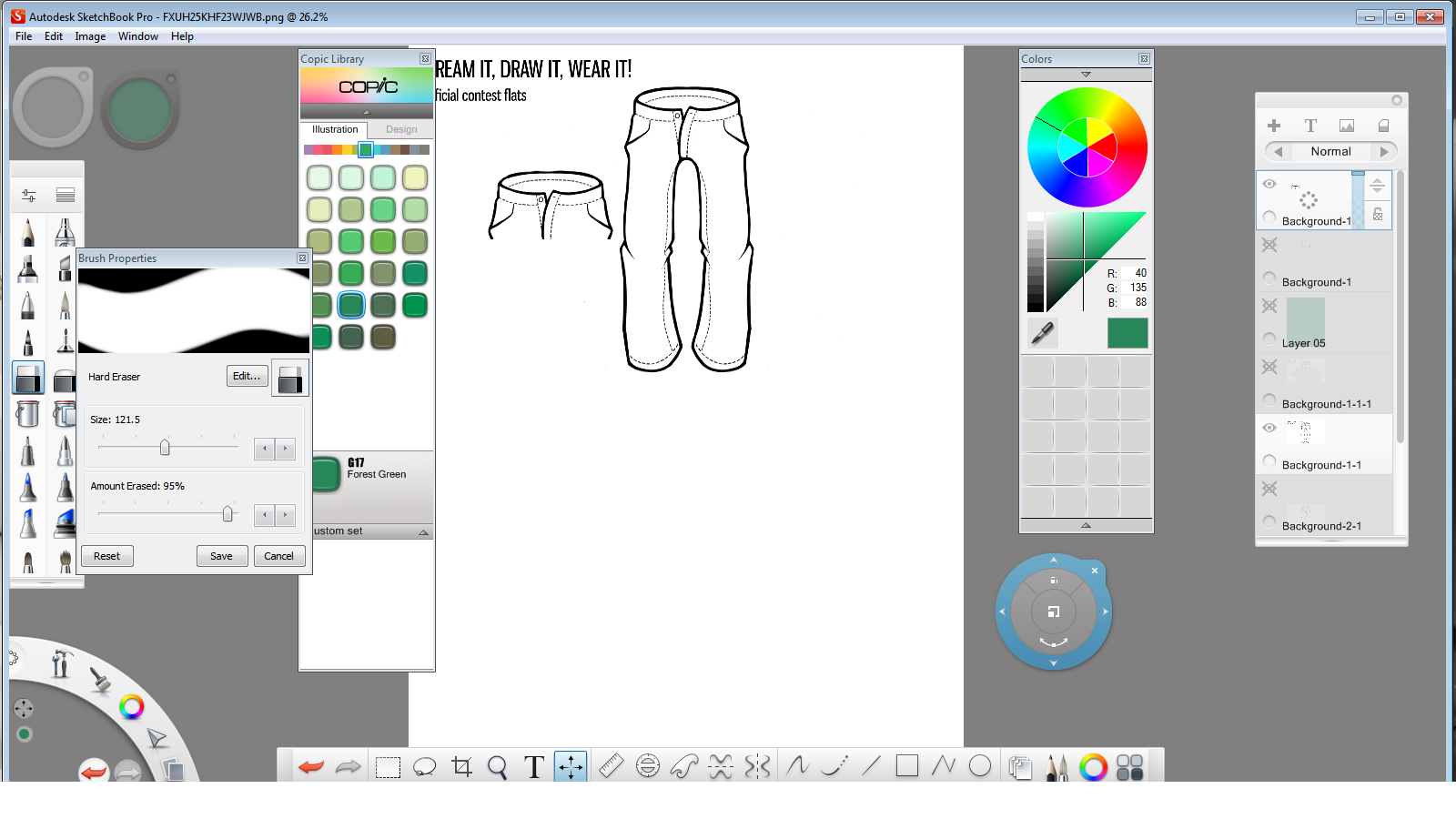Show the hidden Background-2-1 layer
The width and height of the screenshot is (1456, 819).
tap(1269, 489)
